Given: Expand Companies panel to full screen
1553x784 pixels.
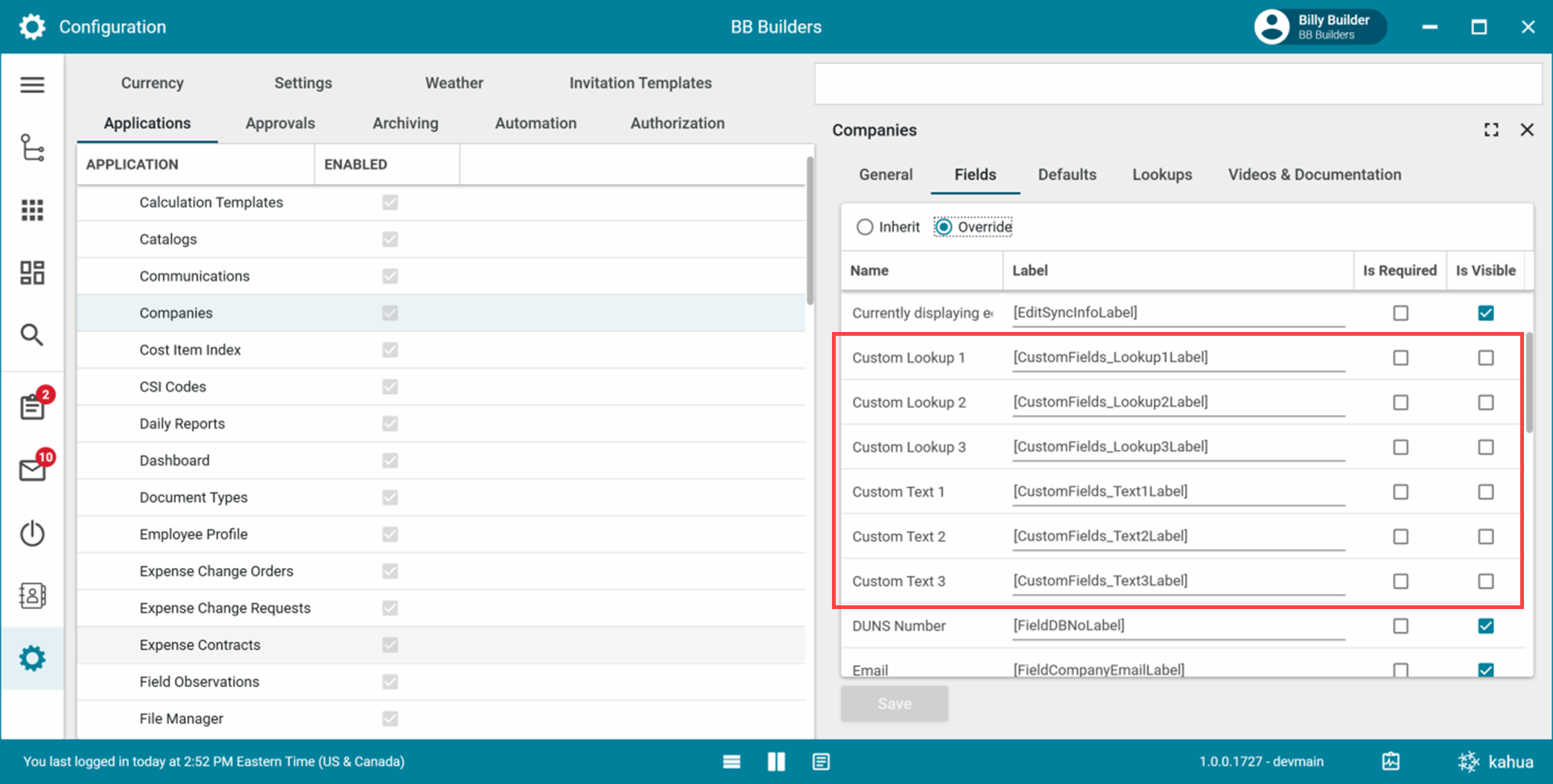Looking at the screenshot, I should coord(1490,130).
